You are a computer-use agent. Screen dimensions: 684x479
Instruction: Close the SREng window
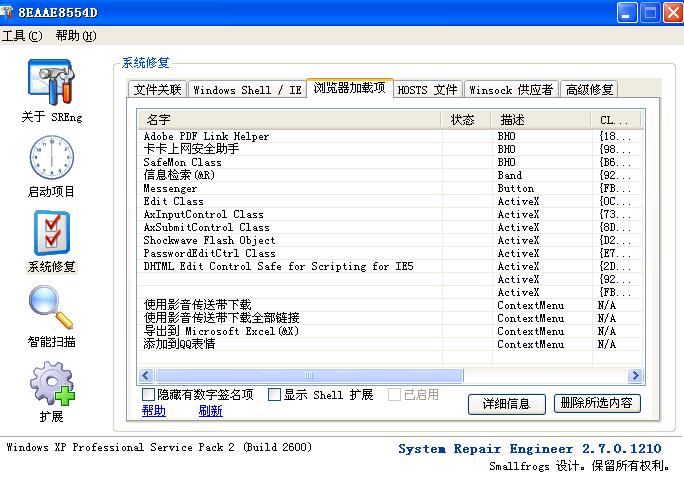coord(674,12)
